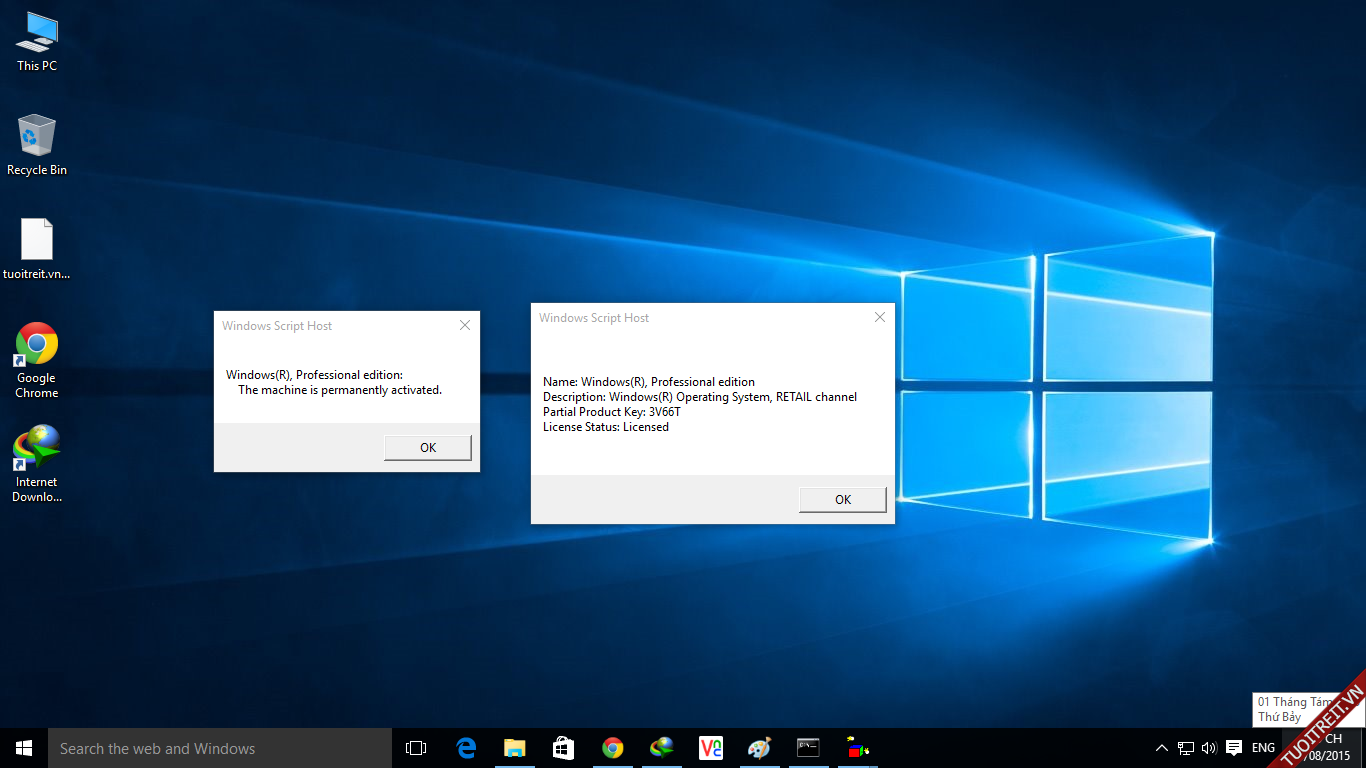Screen dimensions: 1366x768
Task: Click the Search the web and Windows box
Action: (220, 748)
